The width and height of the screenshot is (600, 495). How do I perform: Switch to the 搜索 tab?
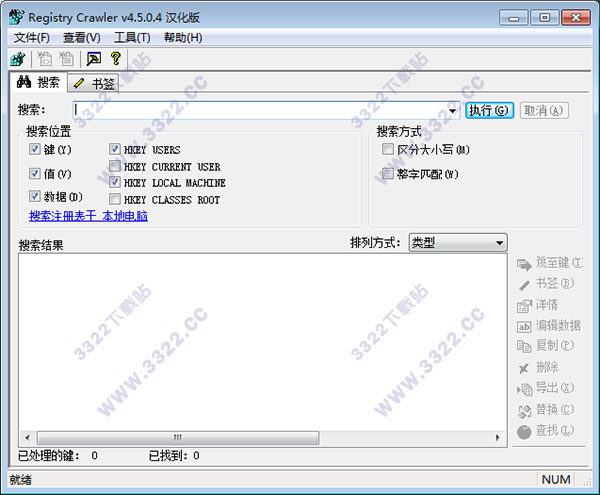[x=38, y=82]
